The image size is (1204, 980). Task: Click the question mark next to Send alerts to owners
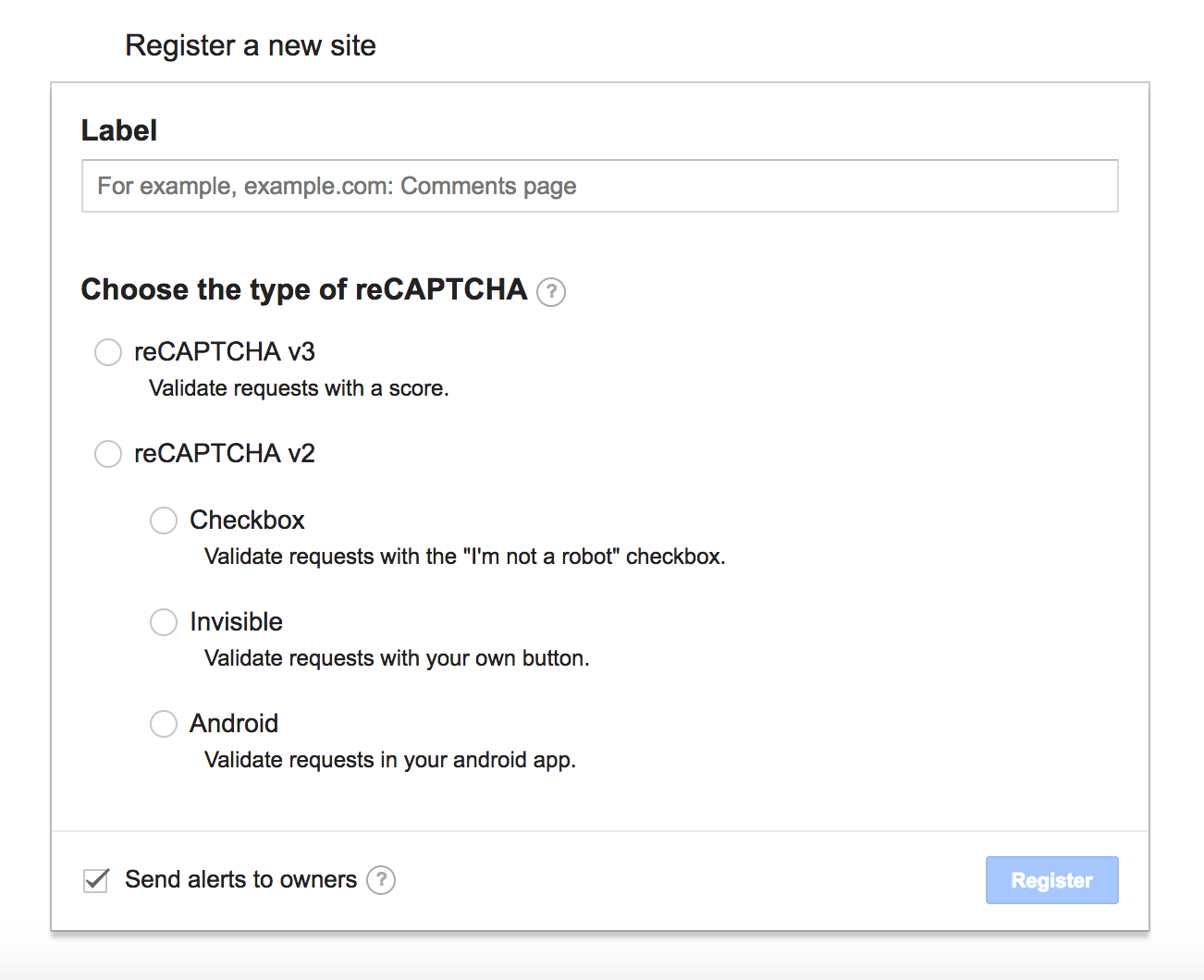click(380, 880)
